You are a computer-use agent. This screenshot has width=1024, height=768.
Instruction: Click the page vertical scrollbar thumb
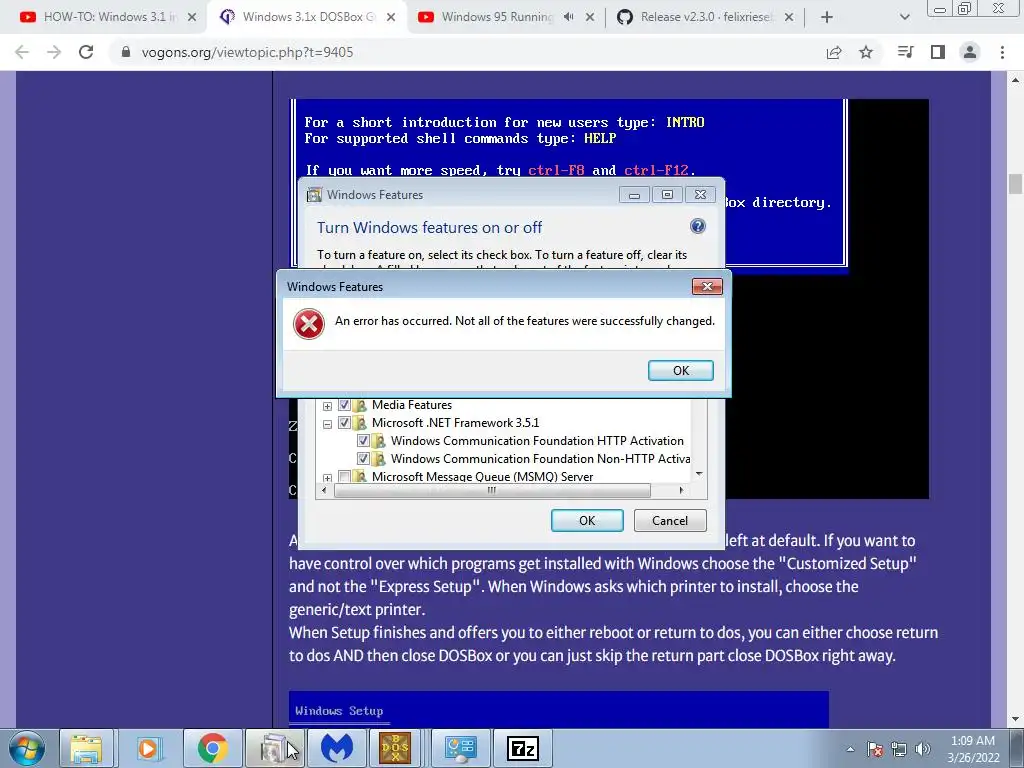click(1015, 184)
